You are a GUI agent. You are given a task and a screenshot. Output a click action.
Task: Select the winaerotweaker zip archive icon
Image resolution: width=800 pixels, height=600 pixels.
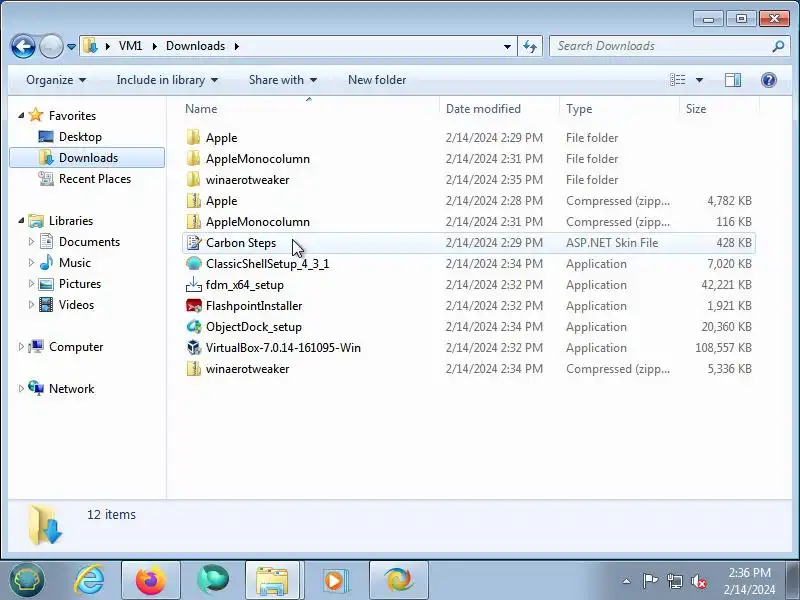193,368
